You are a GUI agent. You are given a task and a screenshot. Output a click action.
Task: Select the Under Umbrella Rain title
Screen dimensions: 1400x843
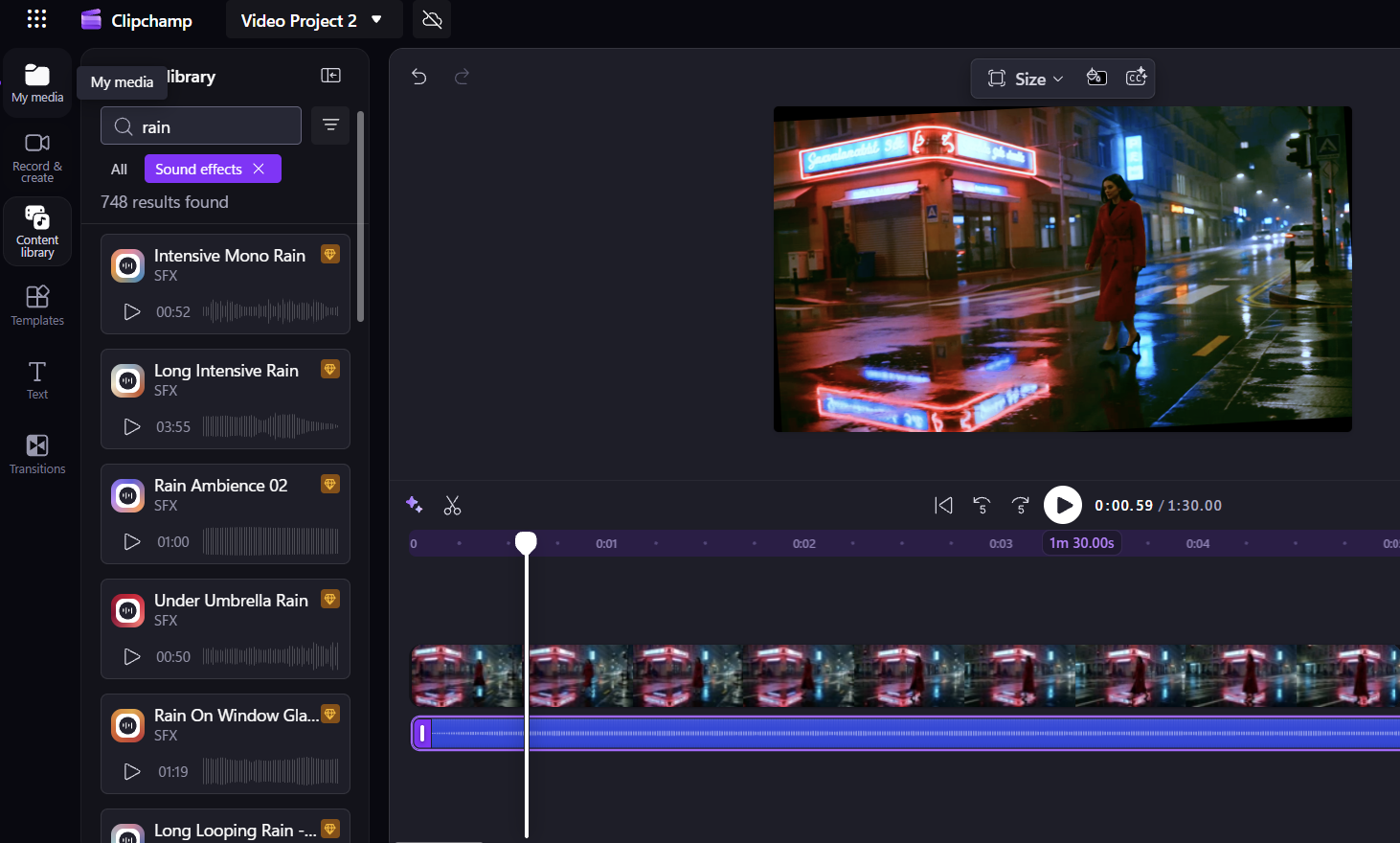pyautogui.click(x=231, y=601)
